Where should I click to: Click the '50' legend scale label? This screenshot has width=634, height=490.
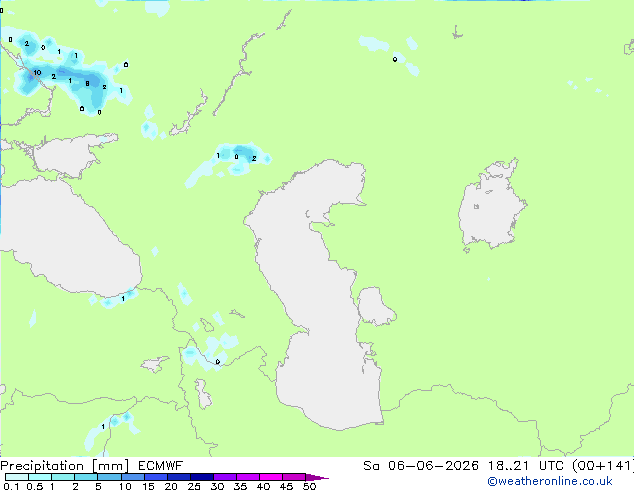309,486
